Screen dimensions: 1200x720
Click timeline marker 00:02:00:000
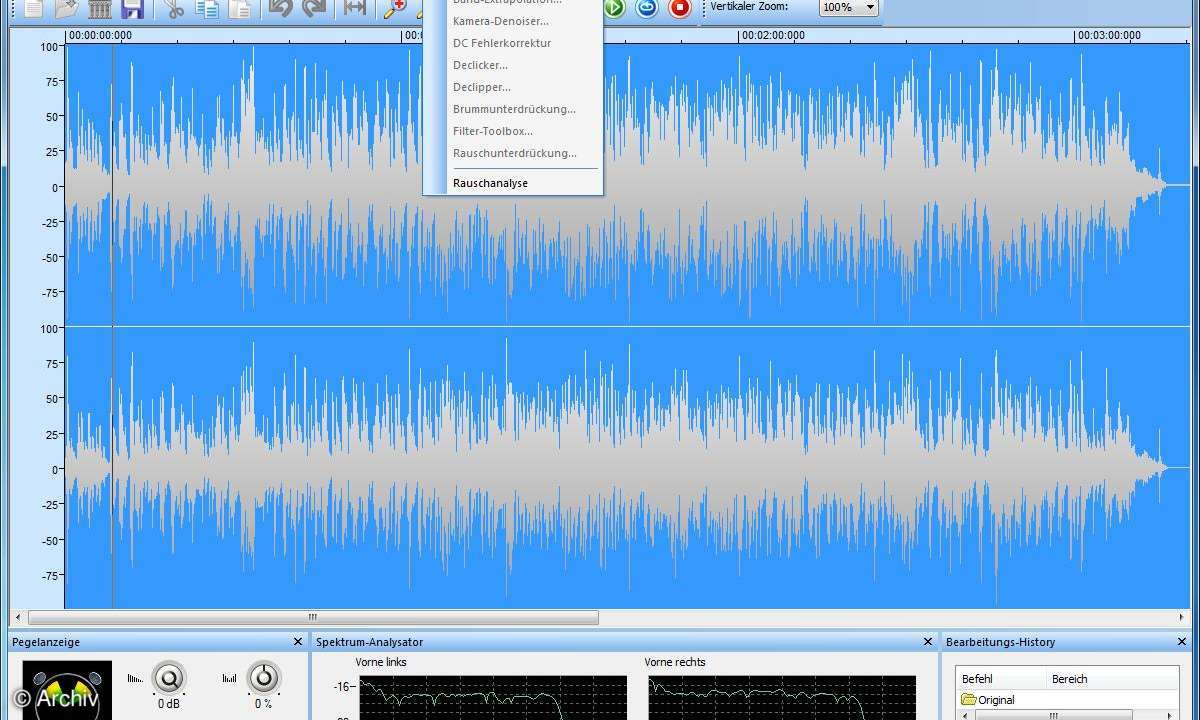(x=772, y=35)
